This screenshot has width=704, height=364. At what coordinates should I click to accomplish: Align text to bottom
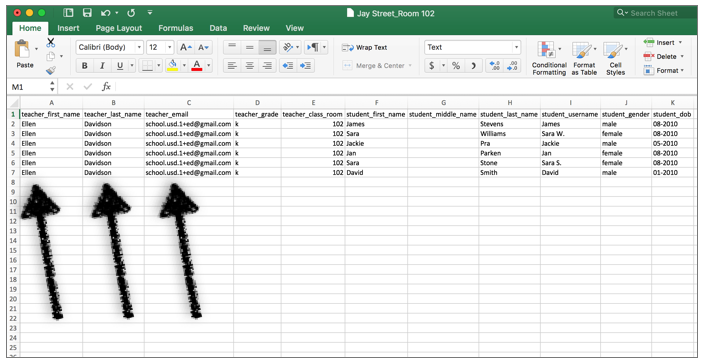[267, 47]
